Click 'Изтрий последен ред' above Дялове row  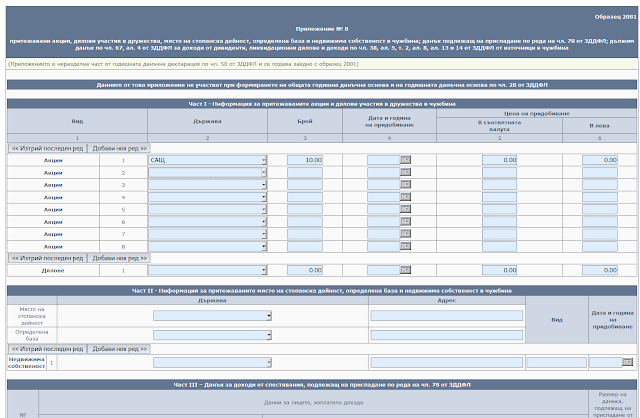(x=47, y=258)
